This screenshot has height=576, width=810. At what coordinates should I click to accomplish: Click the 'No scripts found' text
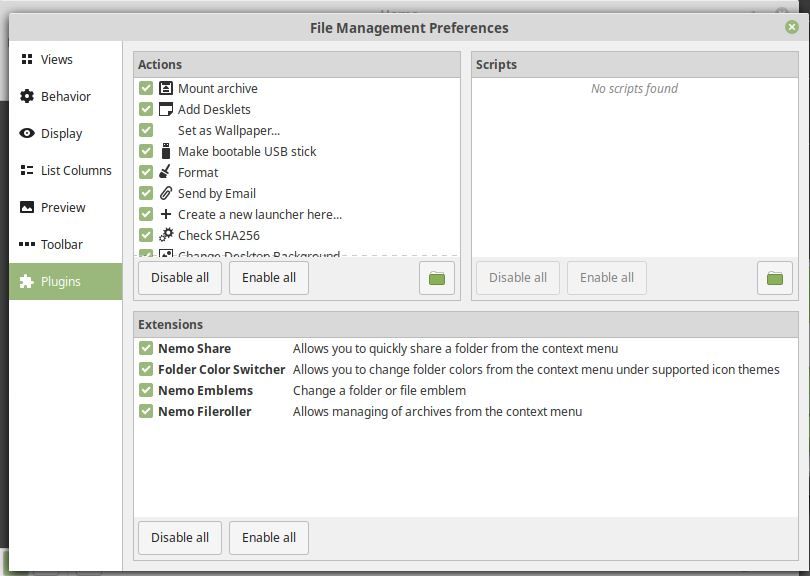coord(634,89)
